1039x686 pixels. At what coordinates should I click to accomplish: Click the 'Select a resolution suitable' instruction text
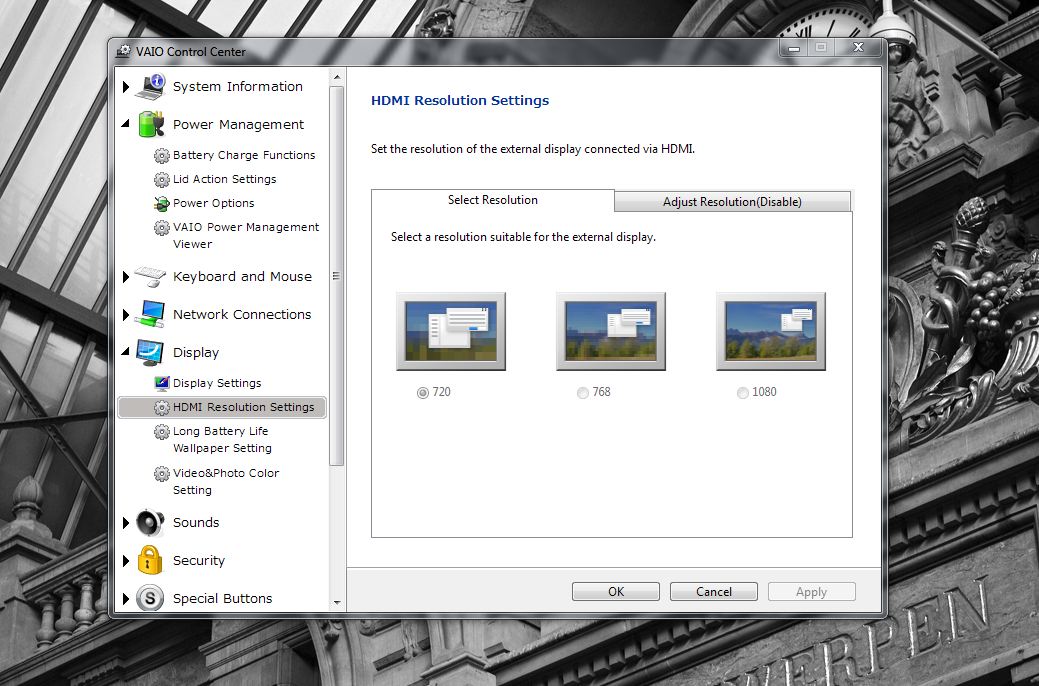[523, 237]
